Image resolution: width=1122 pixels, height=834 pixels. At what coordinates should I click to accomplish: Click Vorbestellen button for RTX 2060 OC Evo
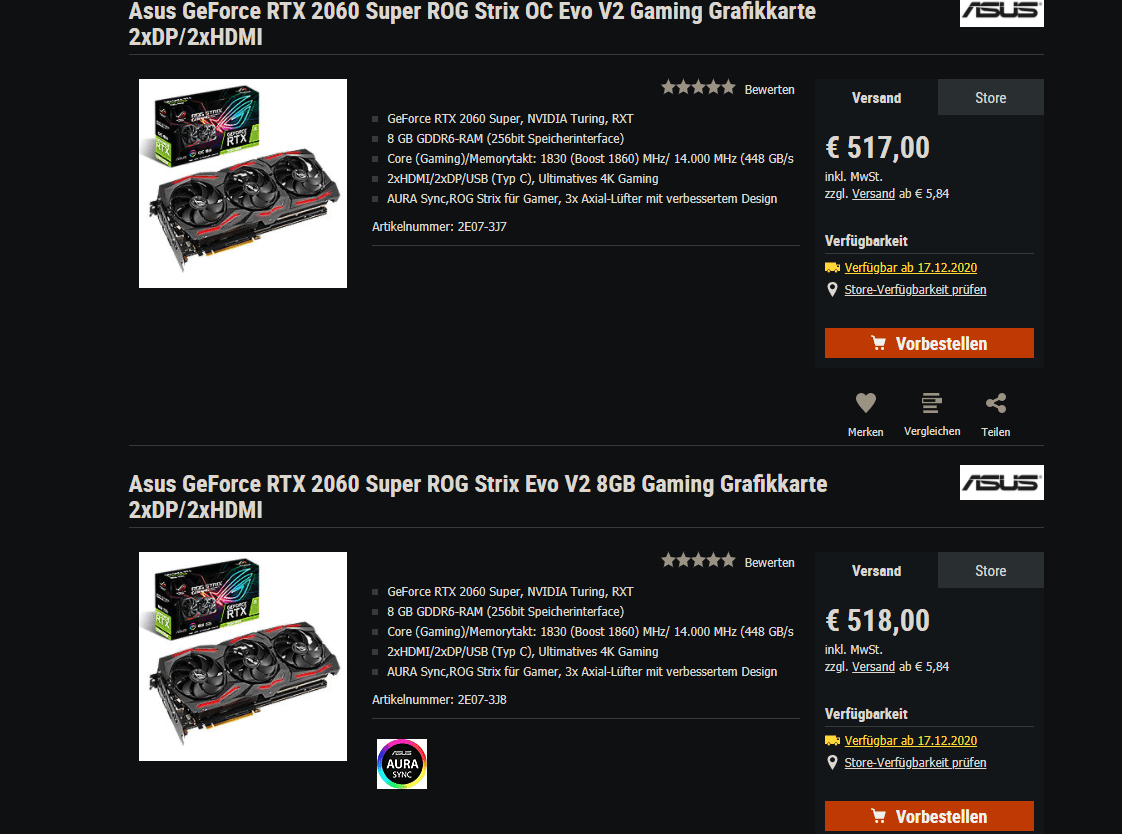(x=929, y=343)
